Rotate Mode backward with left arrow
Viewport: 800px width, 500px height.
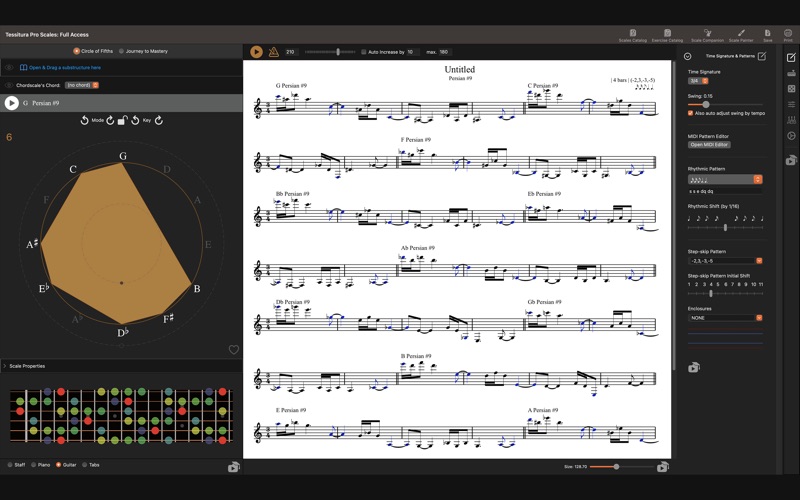pyautogui.click(x=85, y=120)
